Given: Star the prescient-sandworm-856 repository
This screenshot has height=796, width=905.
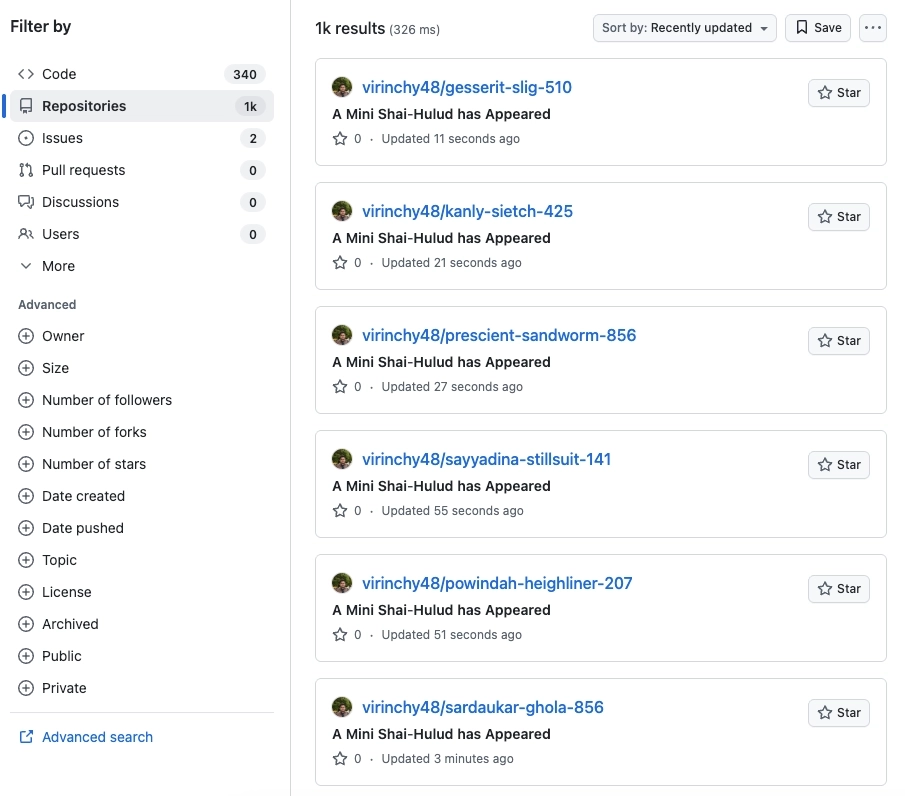Looking at the screenshot, I should point(839,341).
